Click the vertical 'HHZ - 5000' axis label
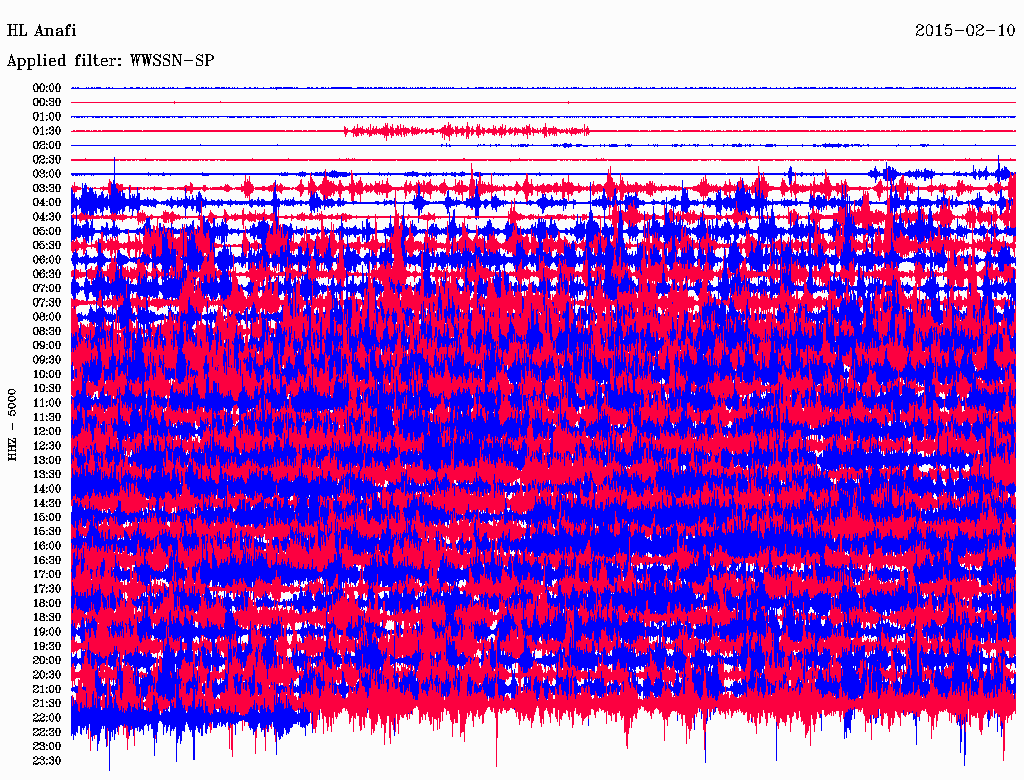The image size is (1024, 780). tap(12, 425)
